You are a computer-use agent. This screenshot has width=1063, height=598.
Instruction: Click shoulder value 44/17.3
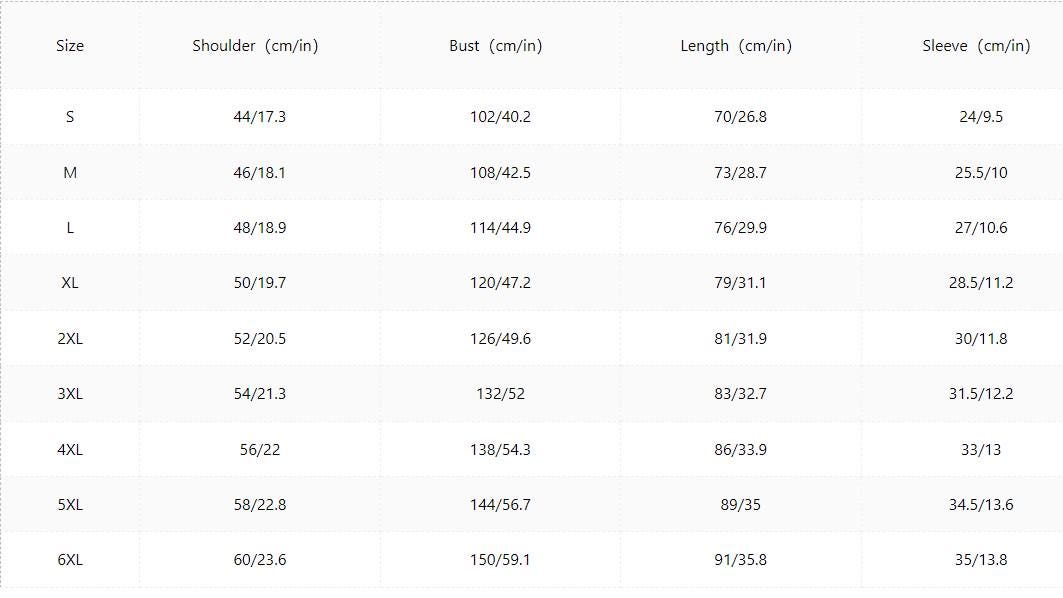pos(260,117)
